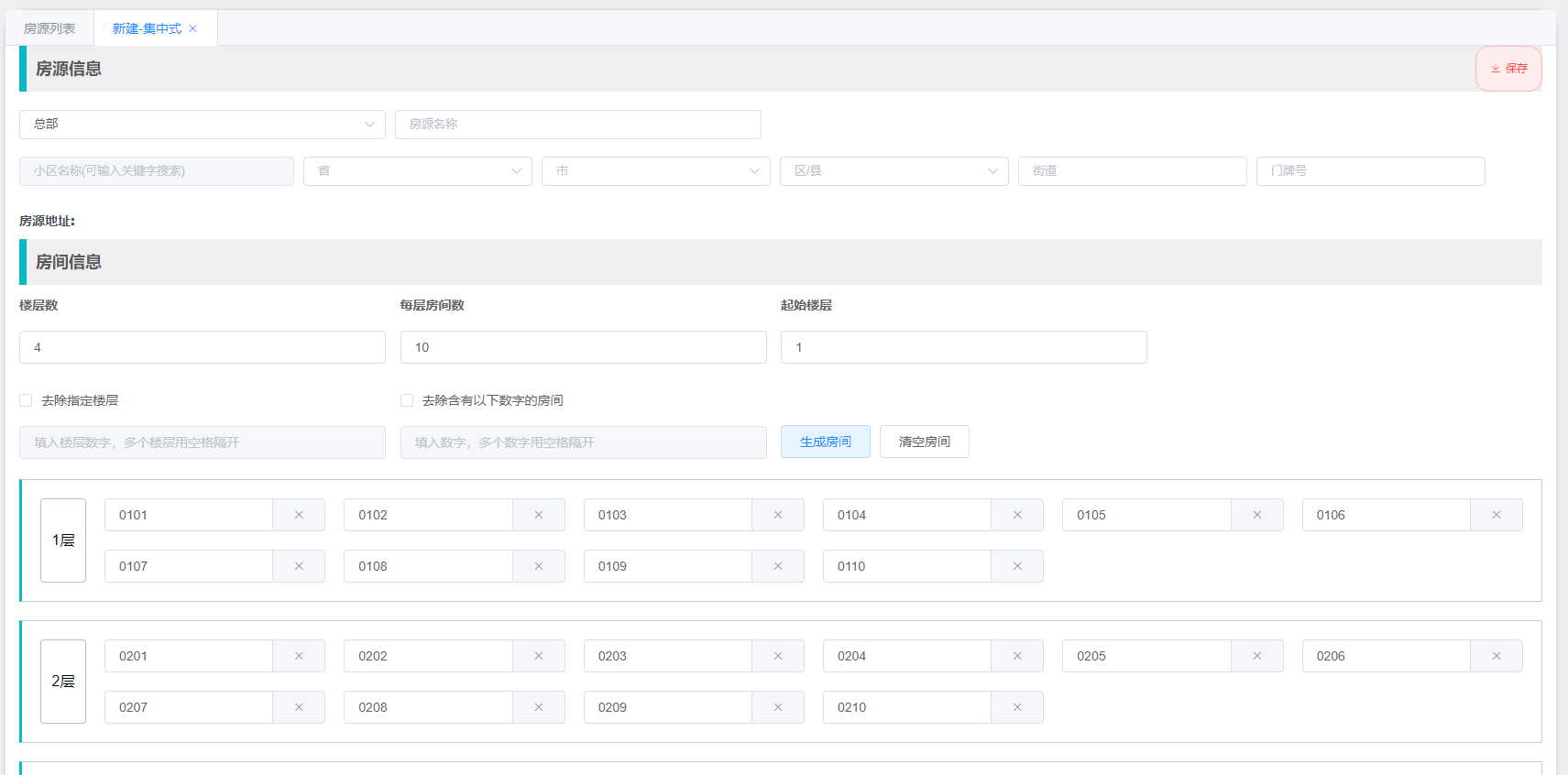Delete room 0109 with the X icon

778,566
